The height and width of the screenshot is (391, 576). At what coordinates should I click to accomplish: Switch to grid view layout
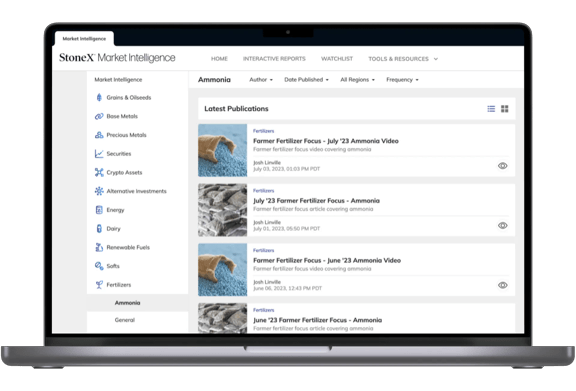coord(505,109)
